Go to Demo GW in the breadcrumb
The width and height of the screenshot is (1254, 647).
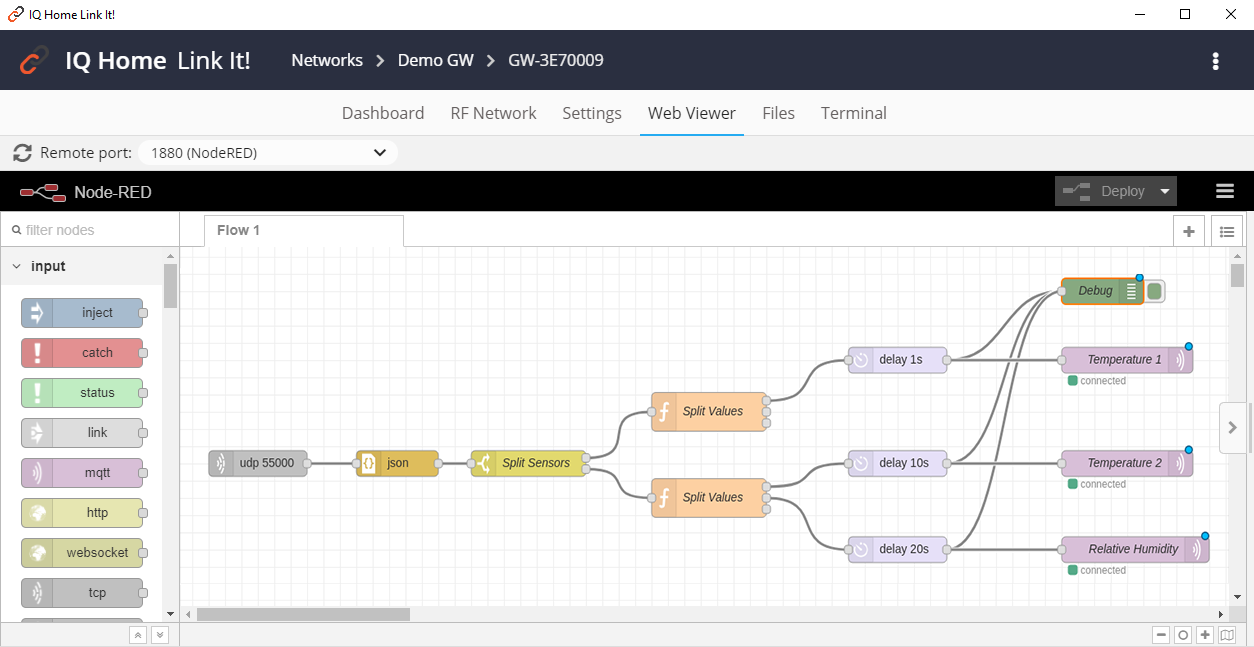tap(436, 61)
